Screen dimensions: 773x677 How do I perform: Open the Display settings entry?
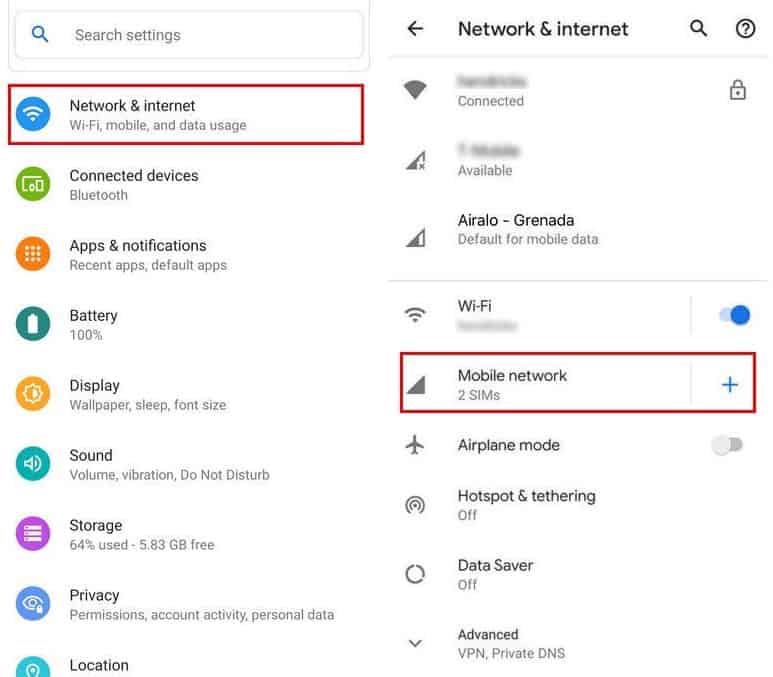pos(147,394)
